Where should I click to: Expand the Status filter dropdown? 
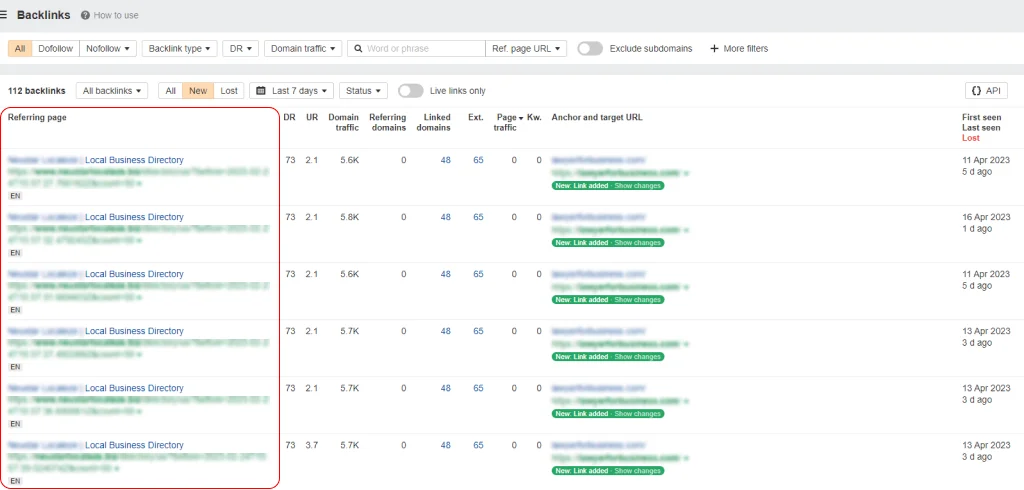(x=364, y=91)
